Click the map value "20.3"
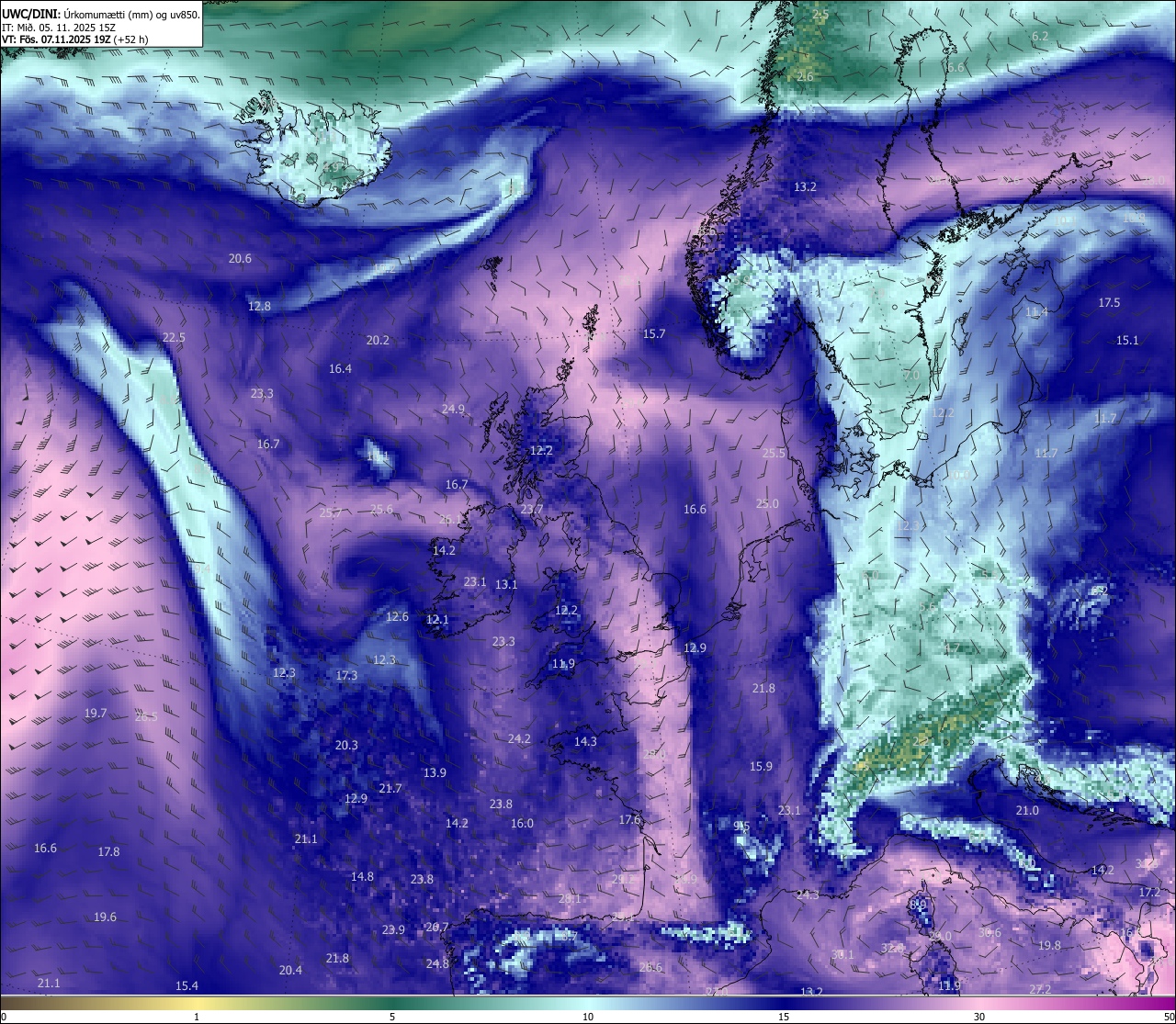The width and height of the screenshot is (1176, 1024). tap(346, 745)
